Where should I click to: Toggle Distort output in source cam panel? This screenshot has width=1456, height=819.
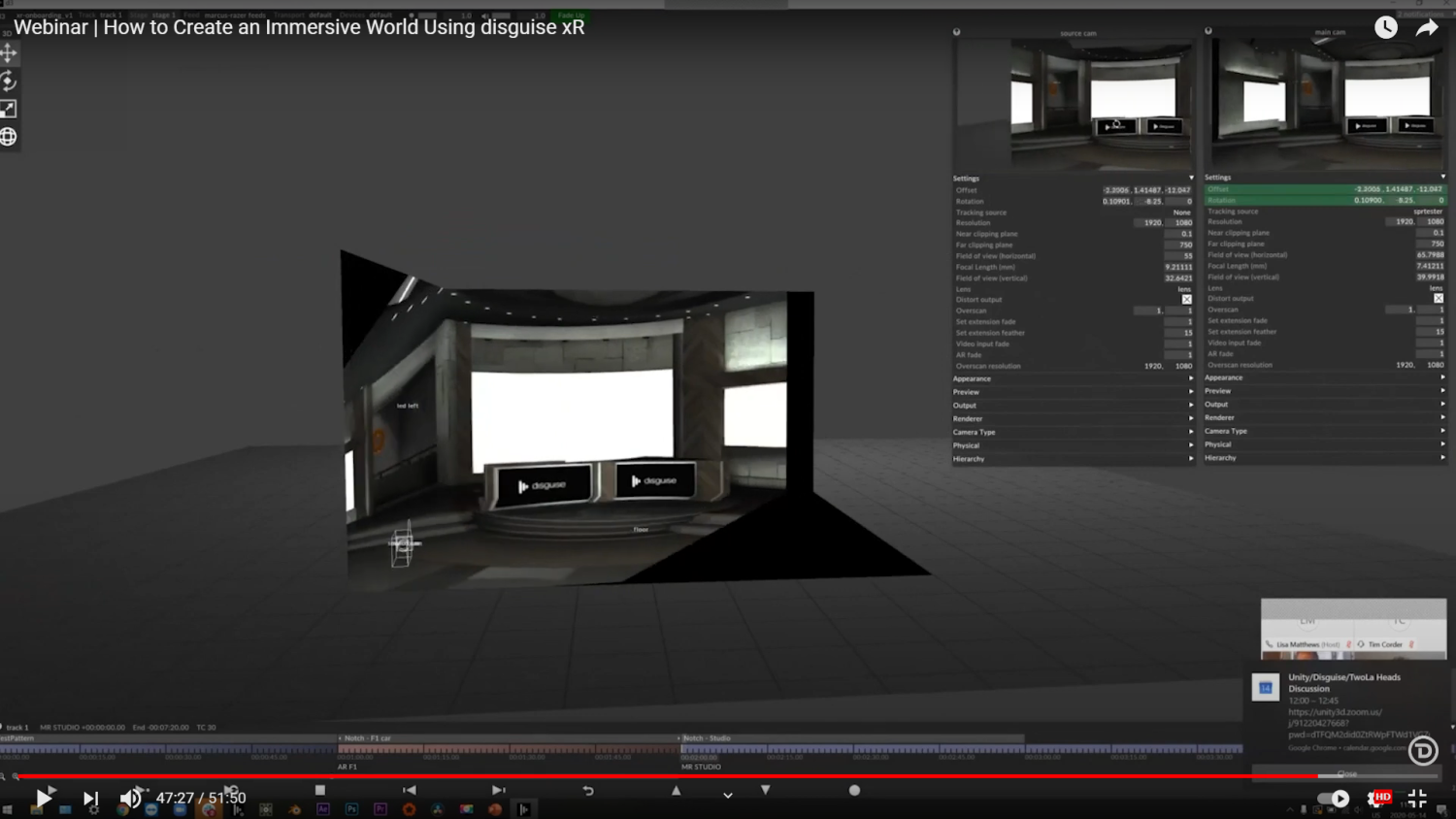[1186, 299]
